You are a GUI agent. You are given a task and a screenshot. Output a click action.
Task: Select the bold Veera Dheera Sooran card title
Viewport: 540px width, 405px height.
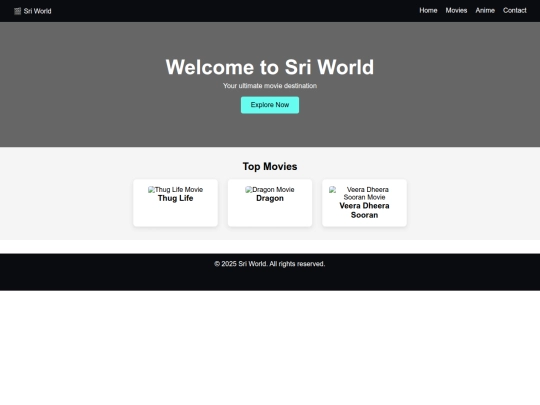[364, 210]
